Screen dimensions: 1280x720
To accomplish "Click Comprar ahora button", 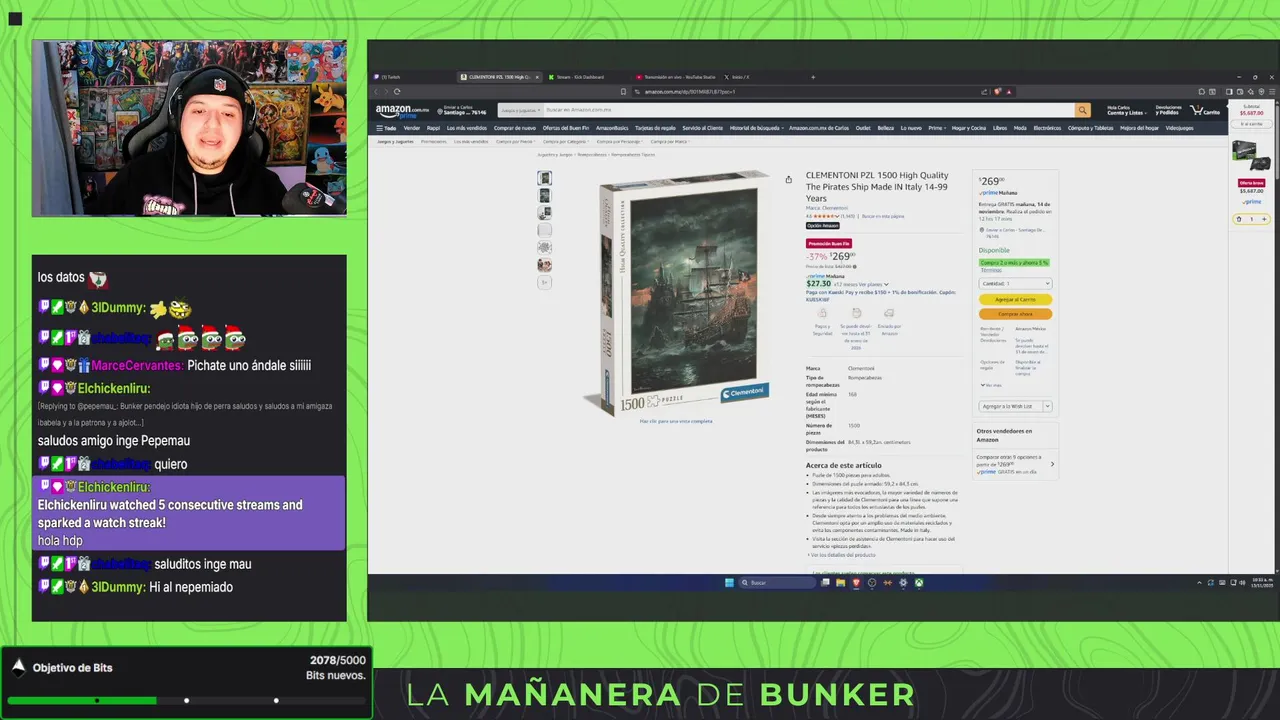I will 1015,314.
